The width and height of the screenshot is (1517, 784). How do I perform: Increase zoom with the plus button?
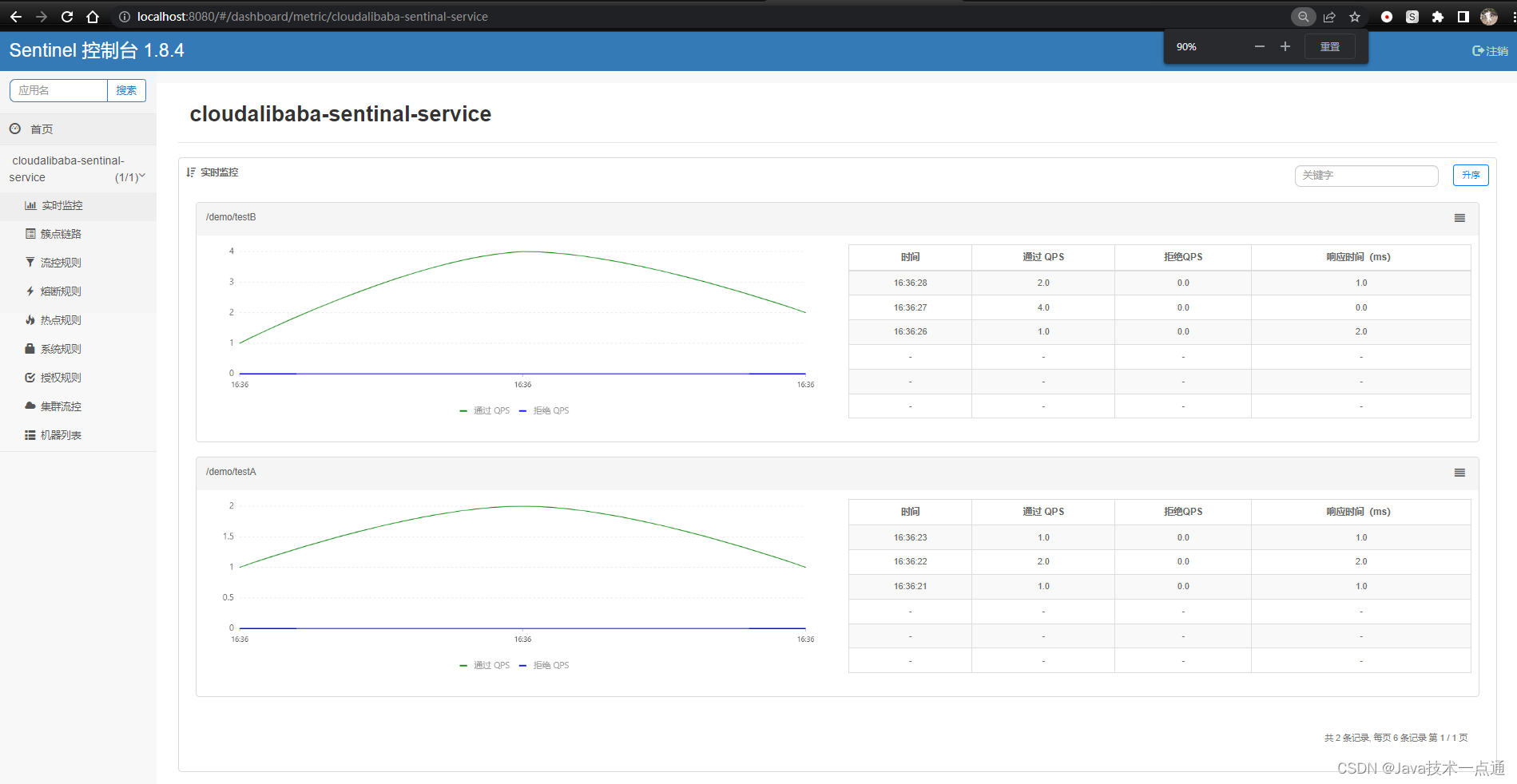(1285, 46)
